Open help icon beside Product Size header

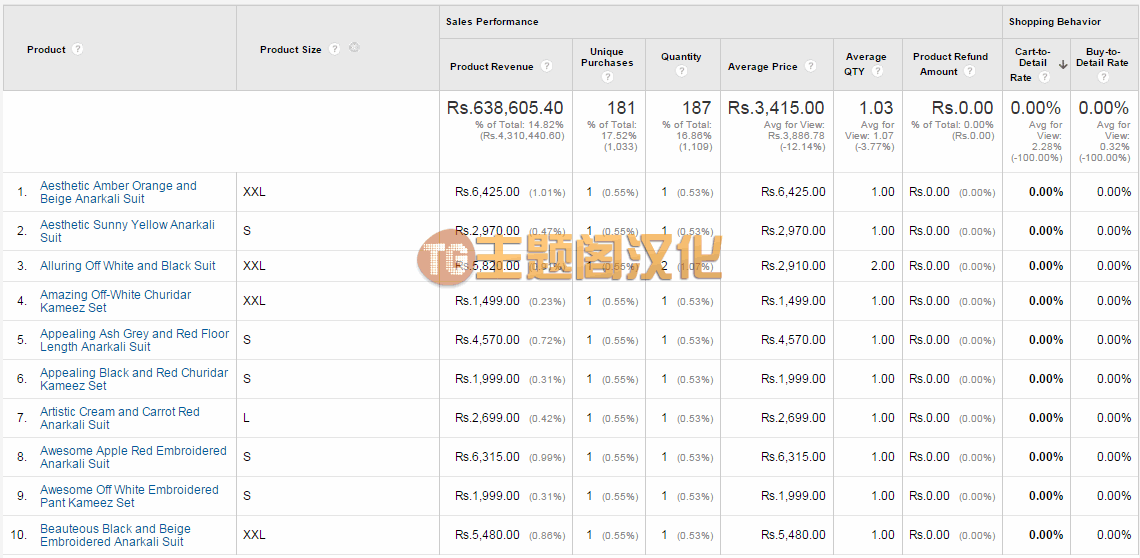(x=334, y=49)
